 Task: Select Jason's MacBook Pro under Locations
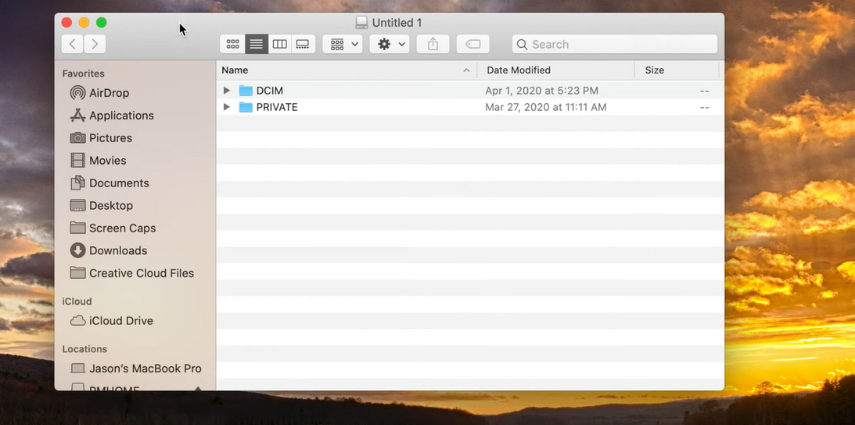[145, 369]
